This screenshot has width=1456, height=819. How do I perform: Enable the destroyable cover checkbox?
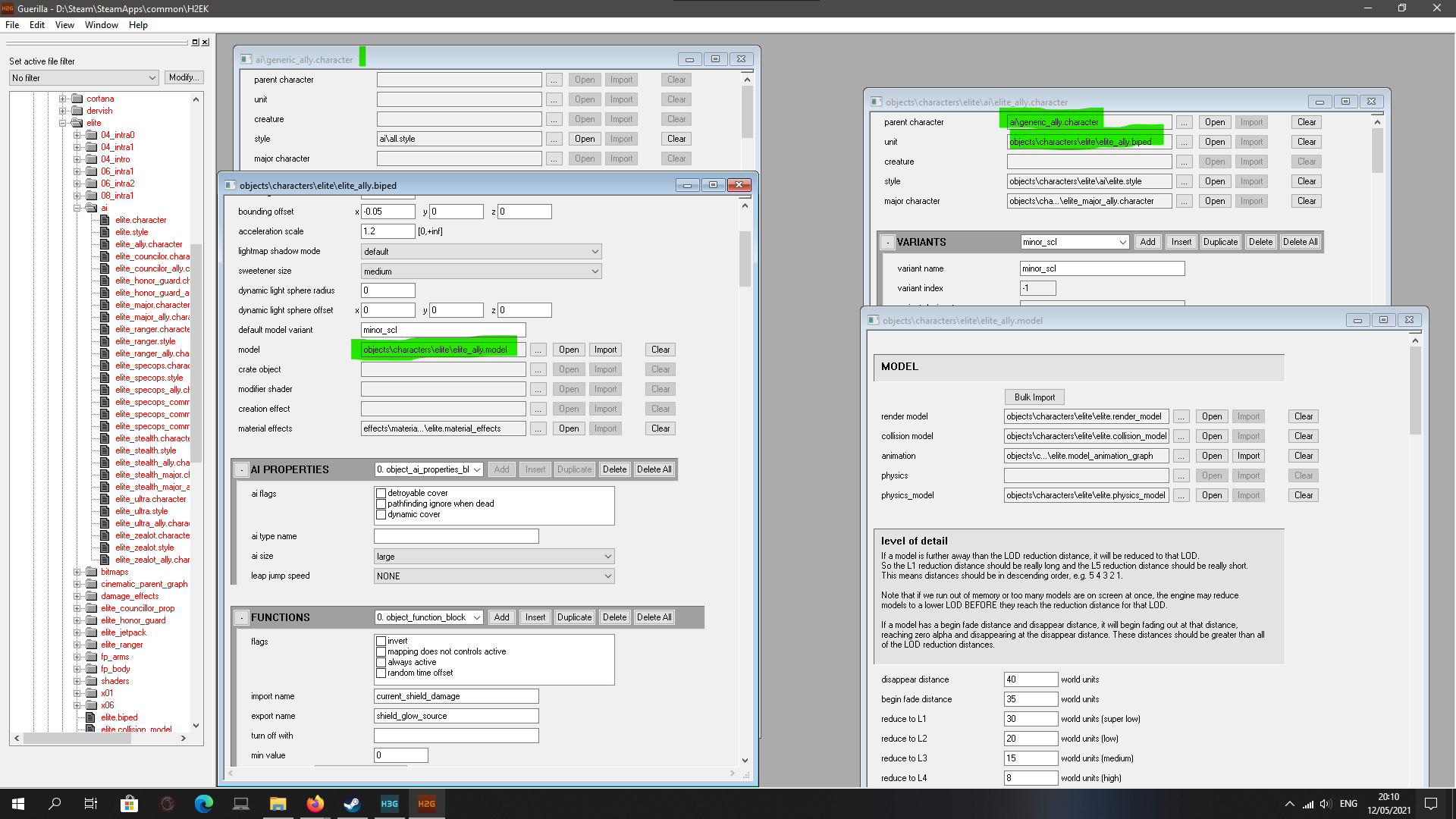[381, 494]
